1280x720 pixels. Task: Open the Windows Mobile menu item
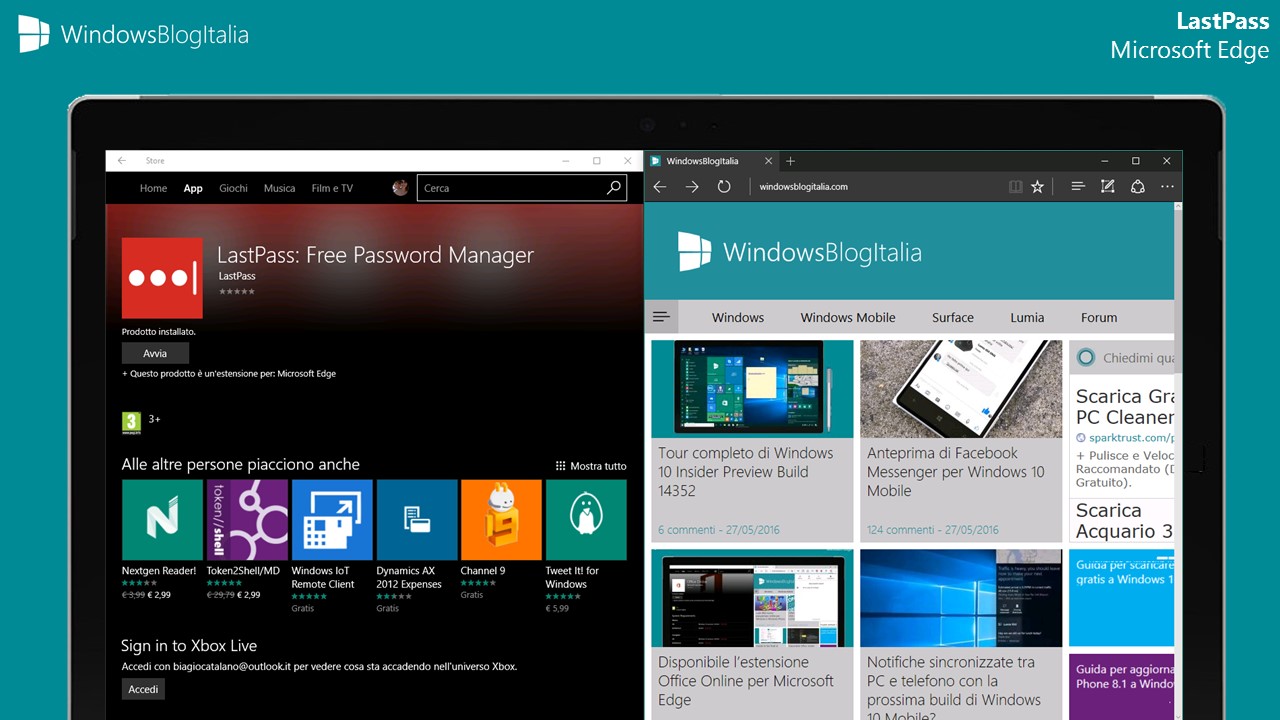pos(848,317)
